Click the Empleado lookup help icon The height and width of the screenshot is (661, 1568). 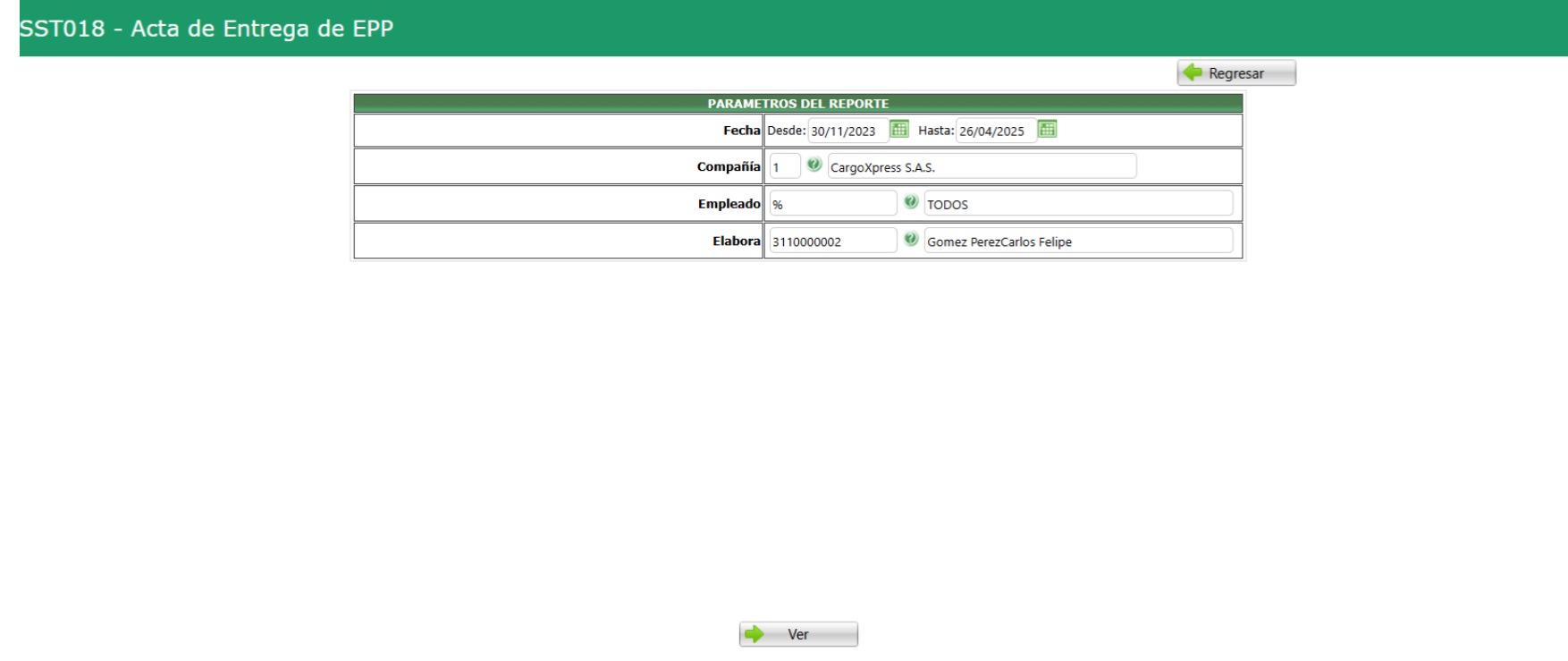pyautogui.click(x=911, y=202)
